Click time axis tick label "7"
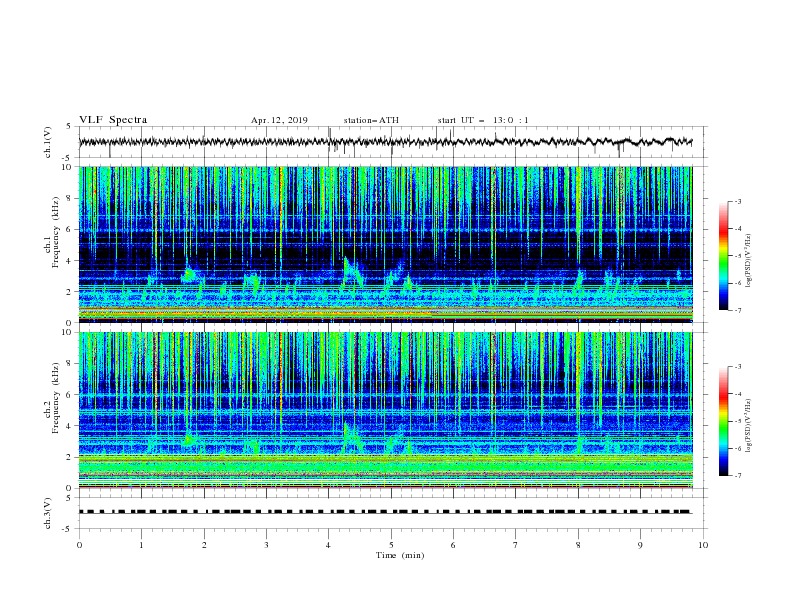This screenshot has height=612, width=792. [x=516, y=545]
